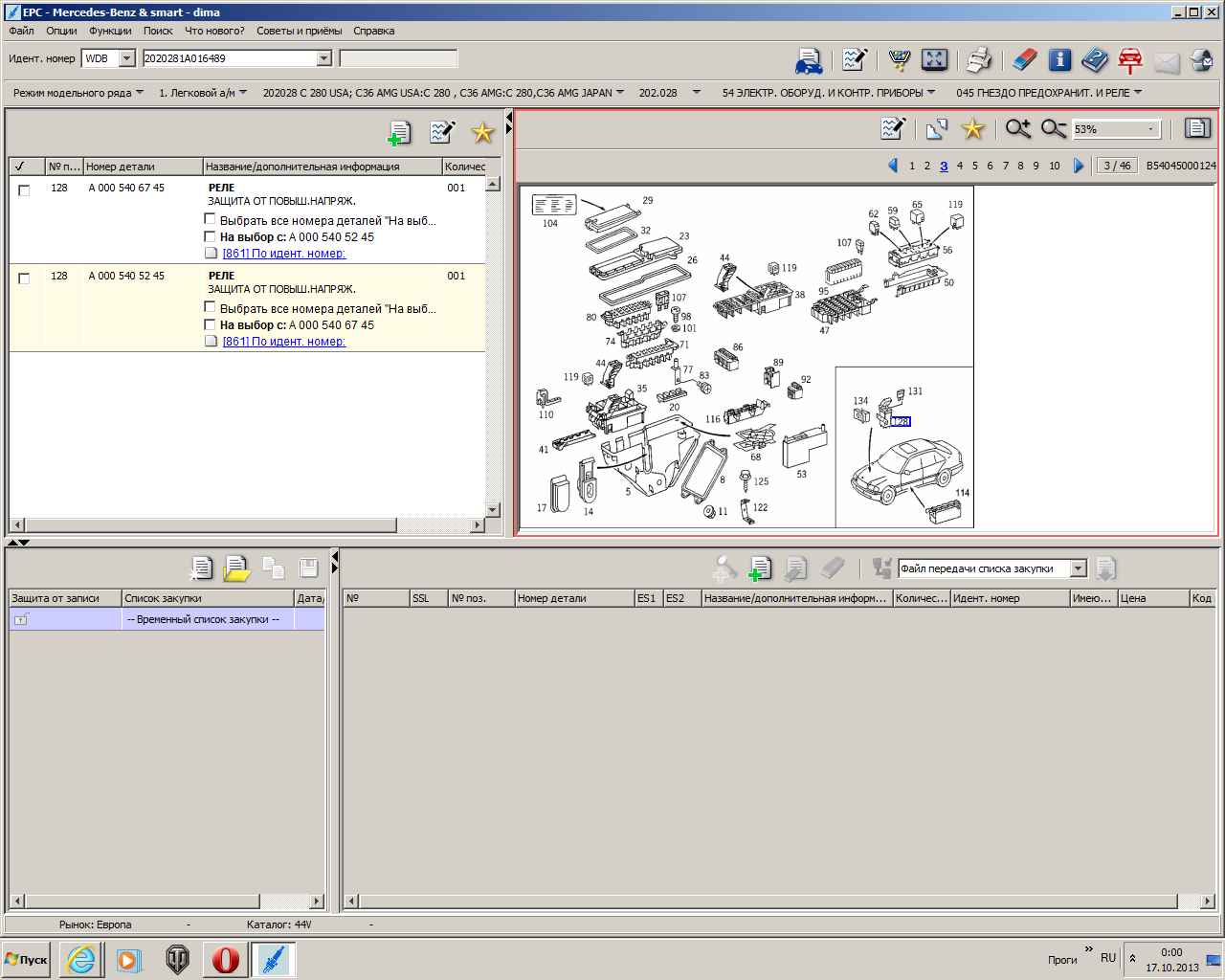The width and height of the screenshot is (1225, 980).
Task: Click the envelope mail icon
Action: coord(1167,62)
